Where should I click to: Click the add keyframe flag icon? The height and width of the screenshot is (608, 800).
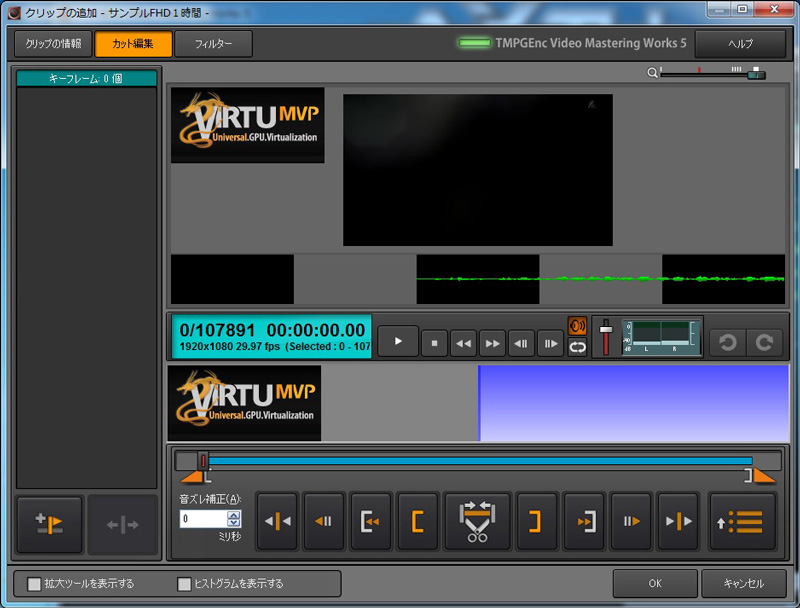coord(49,525)
